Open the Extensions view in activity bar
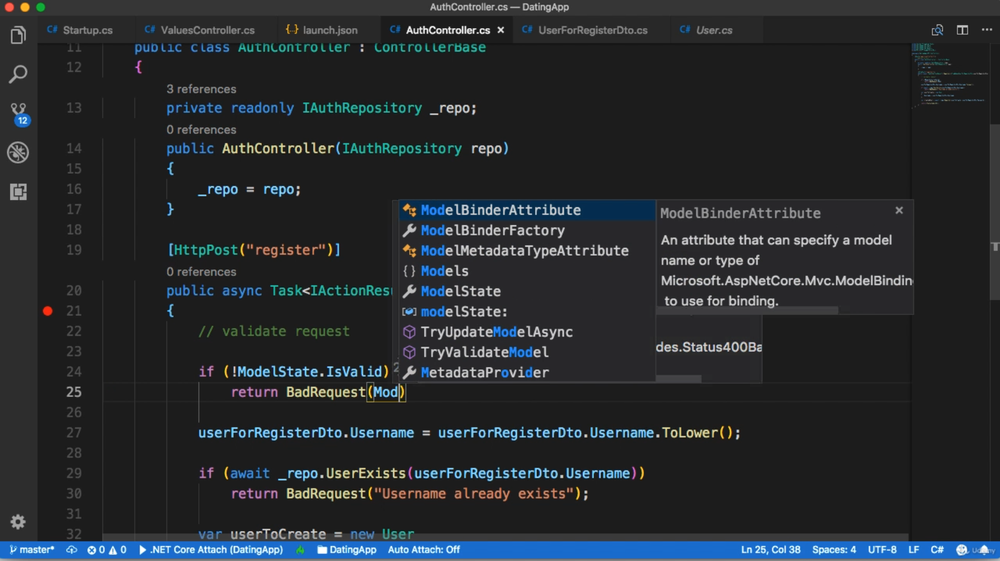This screenshot has height=561, width=1000. [18, 191]
